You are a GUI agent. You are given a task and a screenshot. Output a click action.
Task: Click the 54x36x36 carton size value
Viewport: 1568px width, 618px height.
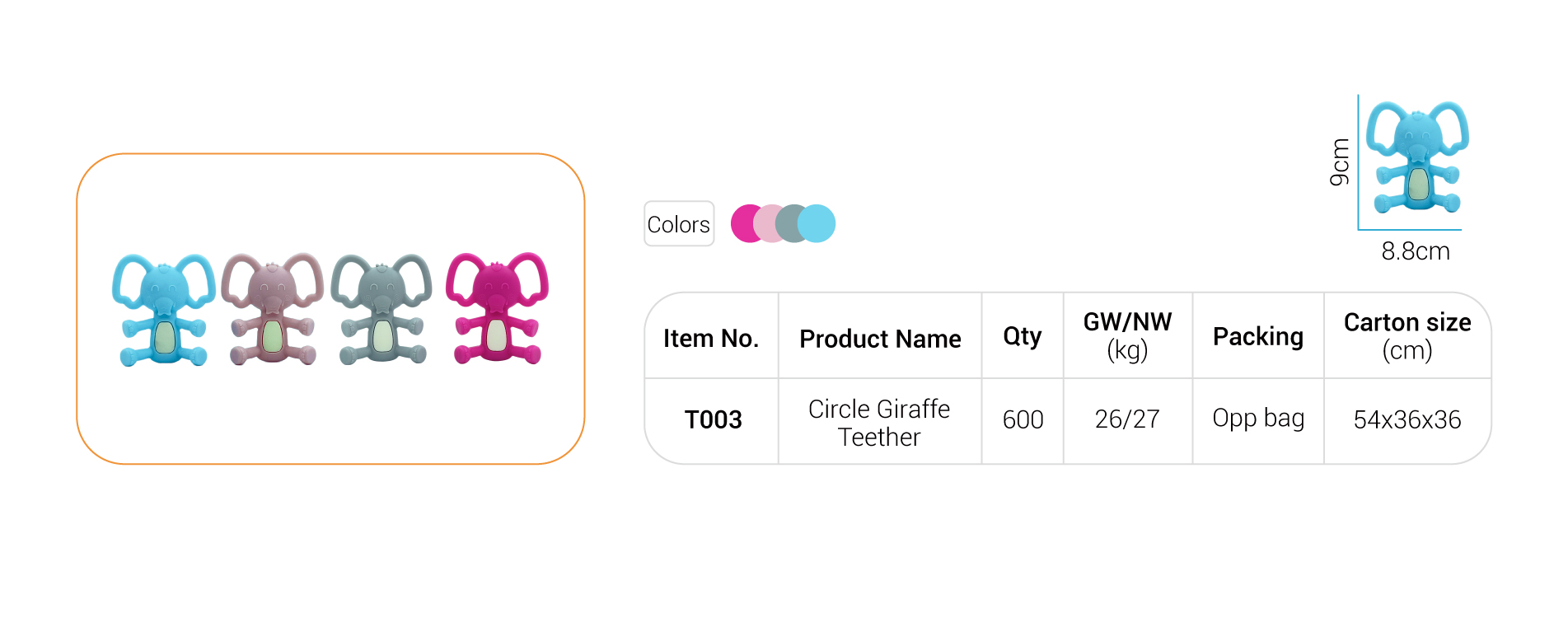(x=1407, y=419)
